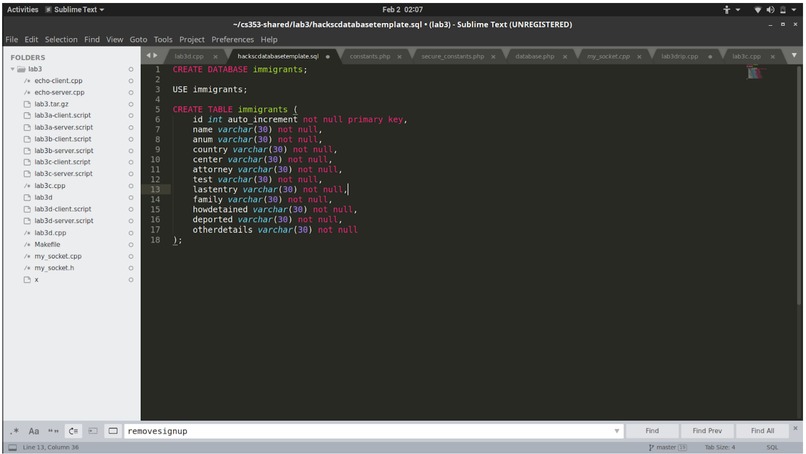The width and height of the screenshot is (806, 454).
Task: Toggle regular expression search option
Action: point(14,431)
